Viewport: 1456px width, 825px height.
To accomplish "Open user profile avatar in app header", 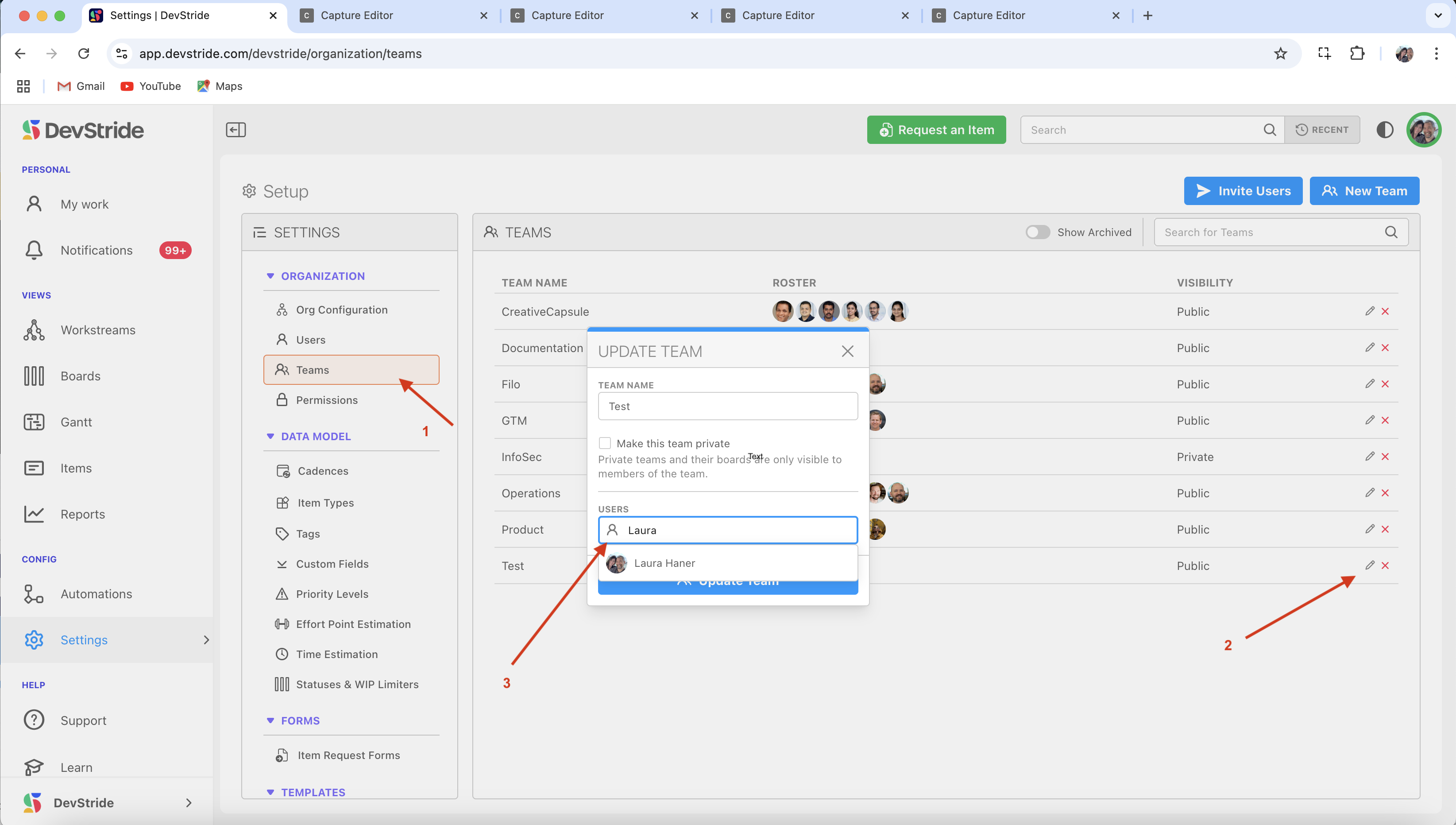I will pos(1424,130).
